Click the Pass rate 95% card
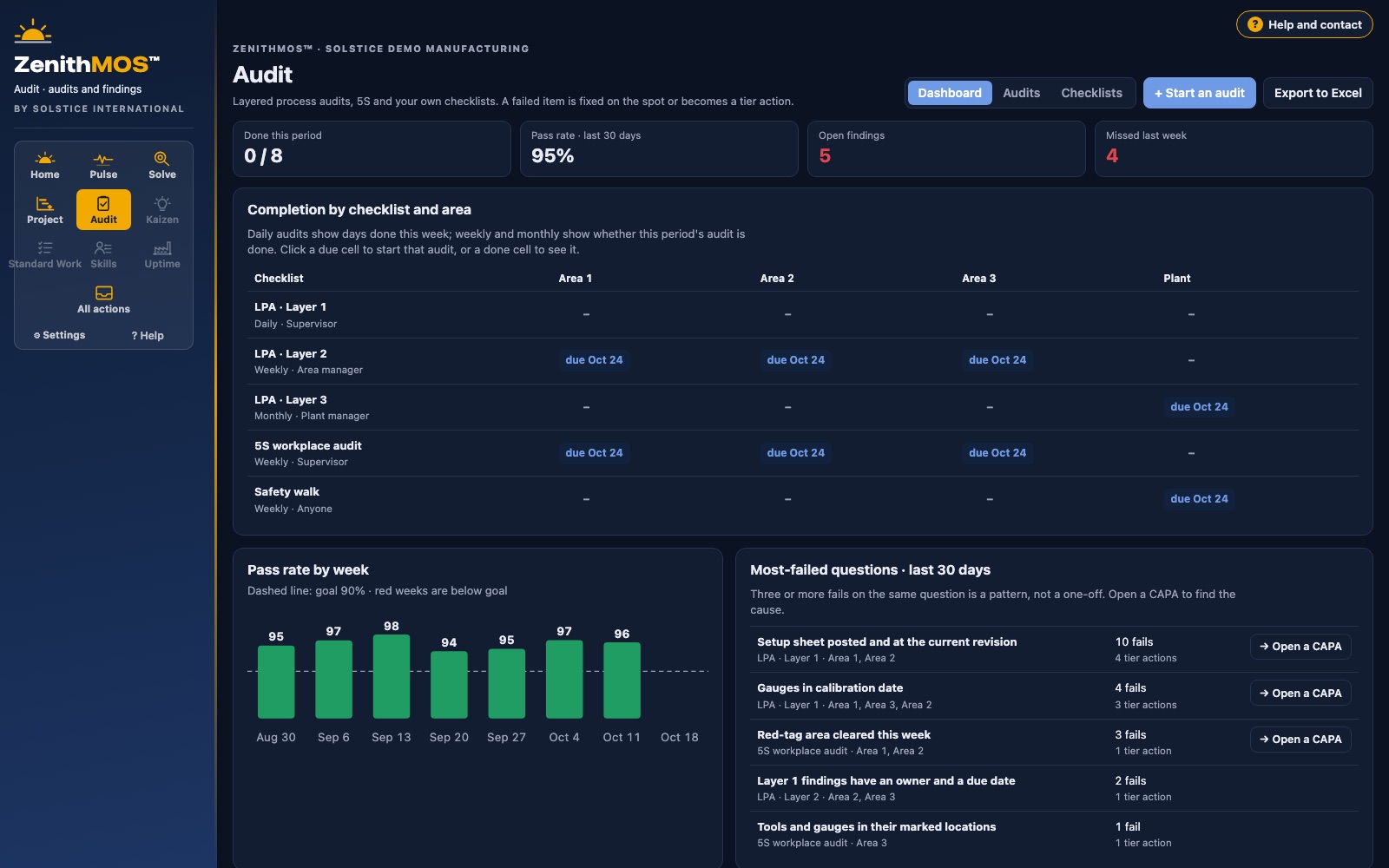This screenshot has width=1389, height=868. pyautogui.click(x=659, y=149)
